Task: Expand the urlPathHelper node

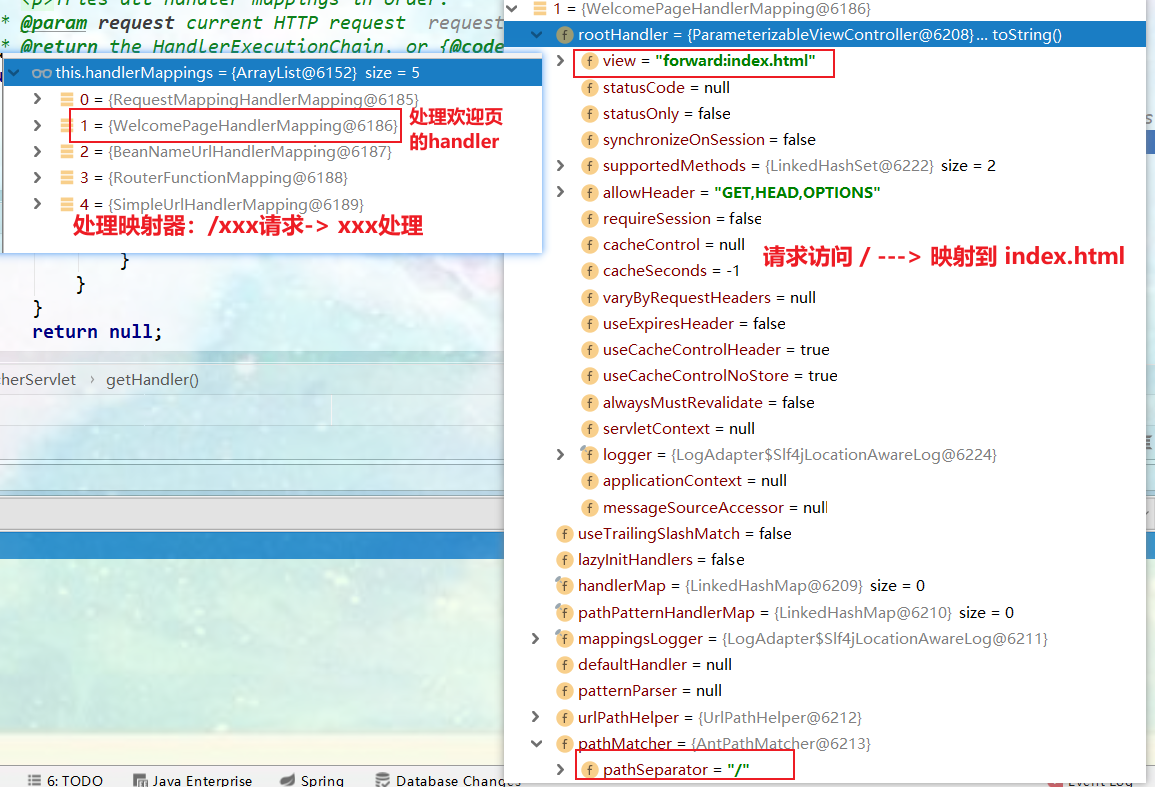Action: [536, 717]
